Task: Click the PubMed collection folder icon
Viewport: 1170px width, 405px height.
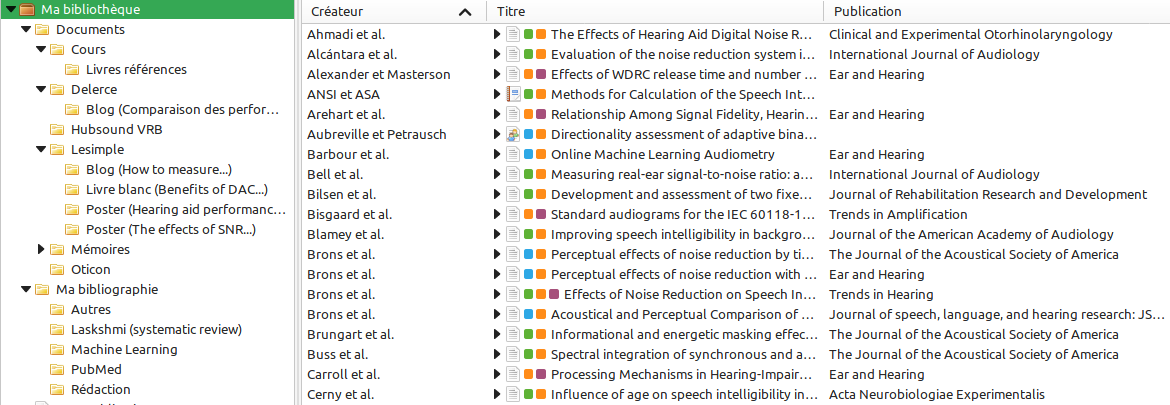Action: click(x=57, y=370)
